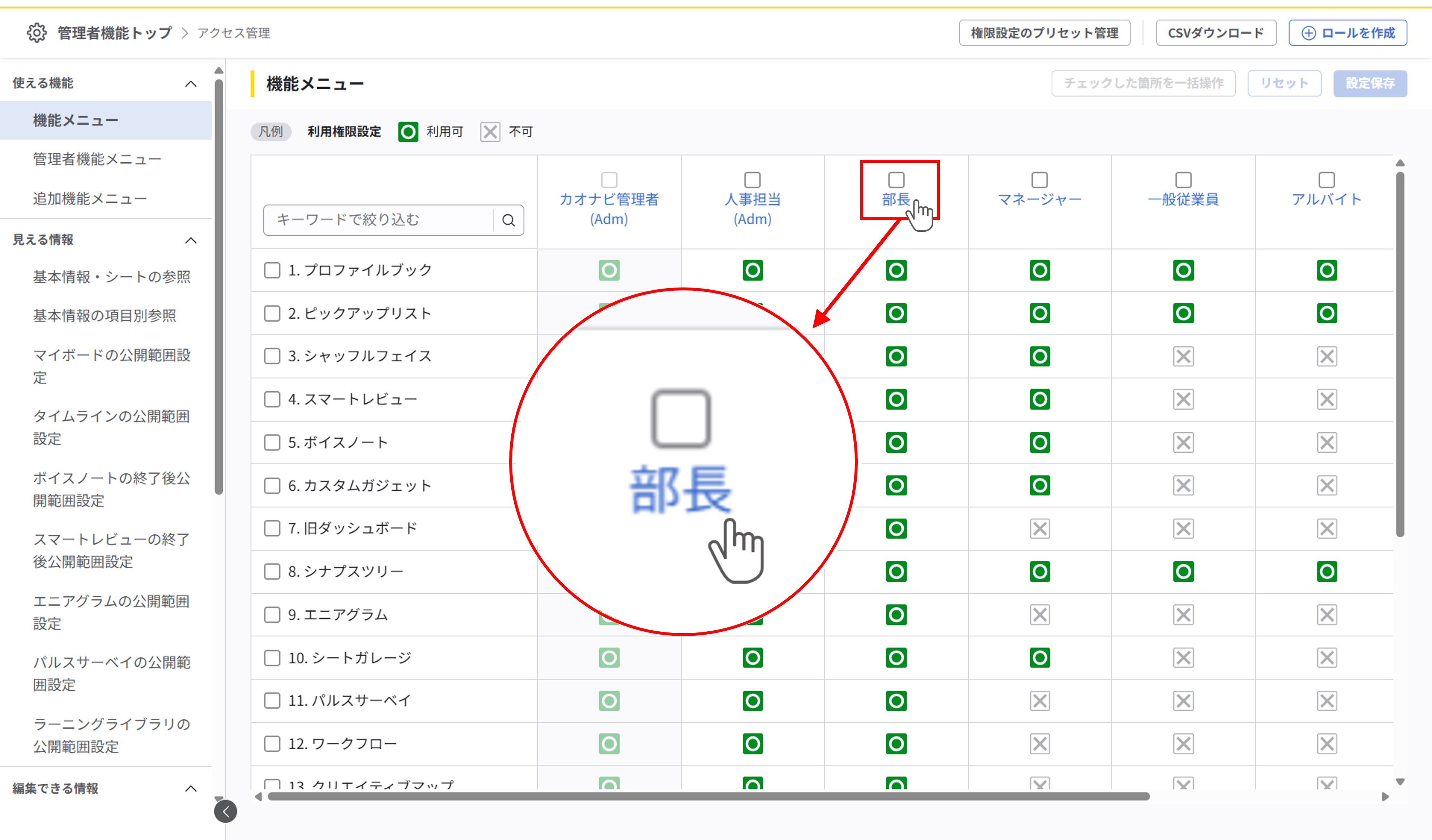Toggle permission for プロファイルブック under 人事担当
Screen dimensions: 1432x840
753,270
